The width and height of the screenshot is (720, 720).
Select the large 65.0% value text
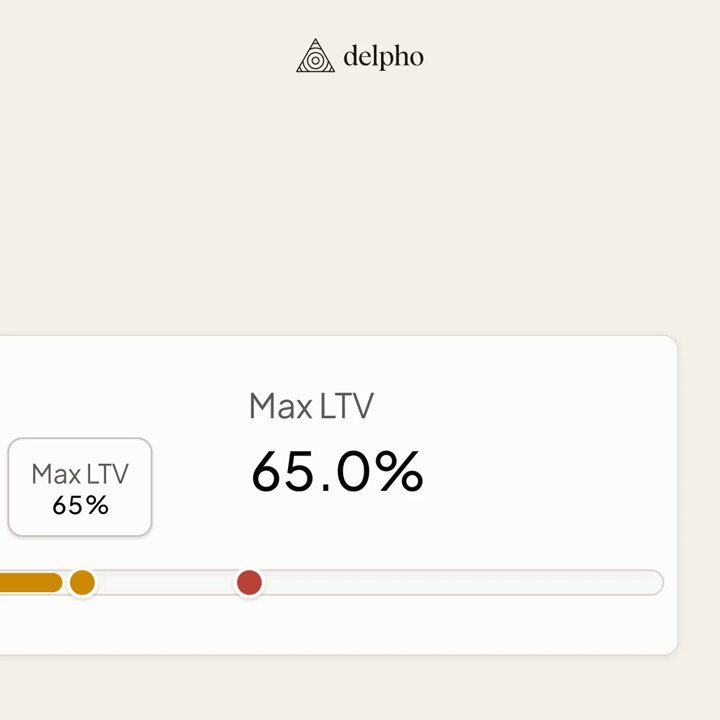[x=337, y=471]
